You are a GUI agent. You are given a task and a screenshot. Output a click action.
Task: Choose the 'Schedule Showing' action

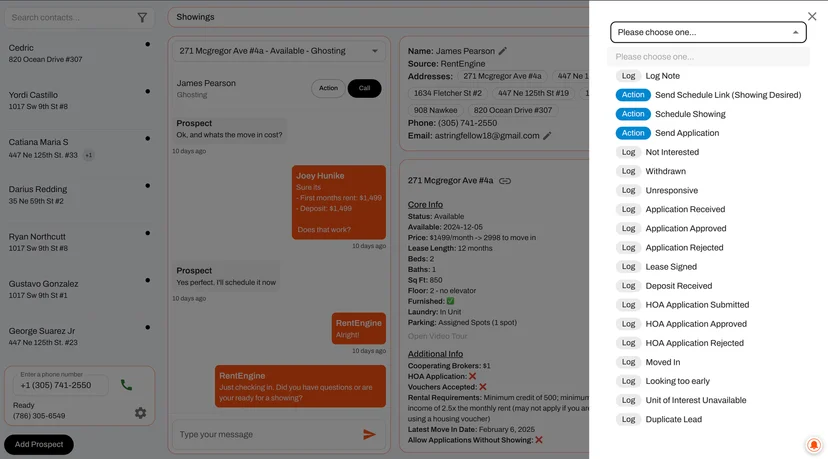(x=708, y=114)
